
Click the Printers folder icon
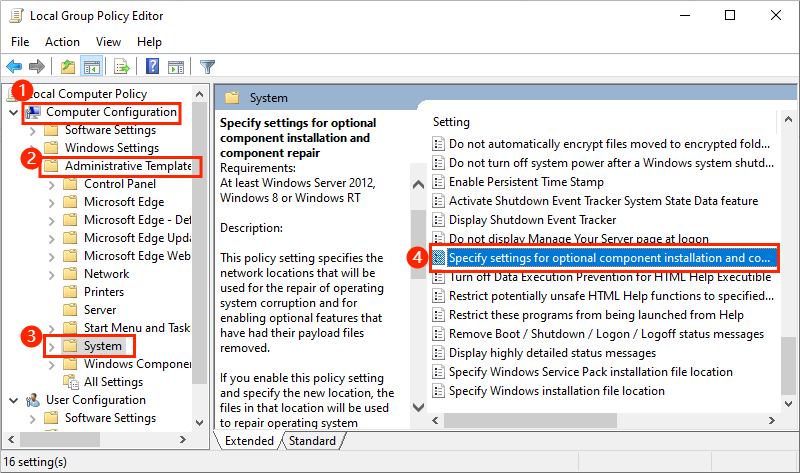(x=70, y=291)
